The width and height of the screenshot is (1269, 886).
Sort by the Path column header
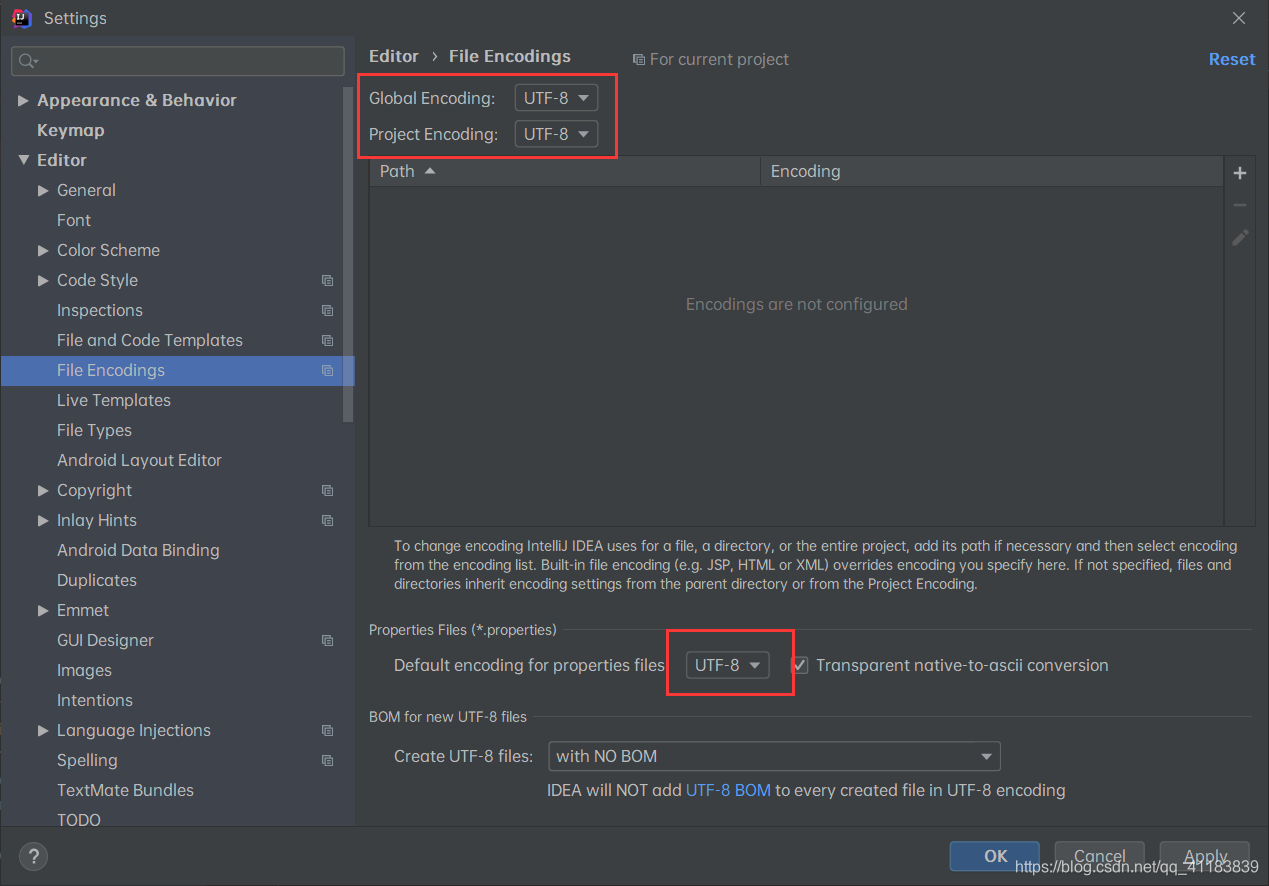(x=565, y=171)
